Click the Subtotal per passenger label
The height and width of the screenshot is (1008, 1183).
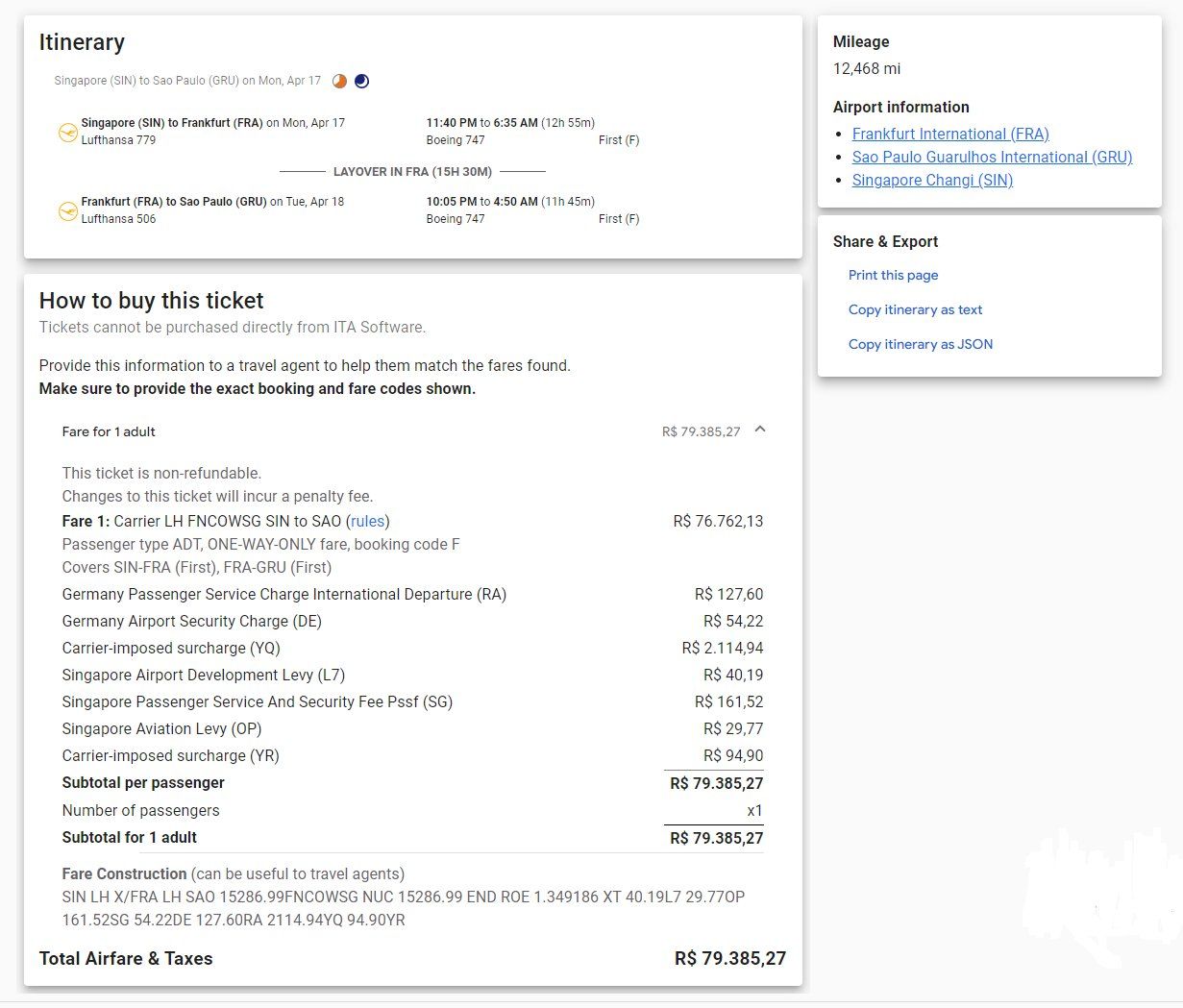143,783
